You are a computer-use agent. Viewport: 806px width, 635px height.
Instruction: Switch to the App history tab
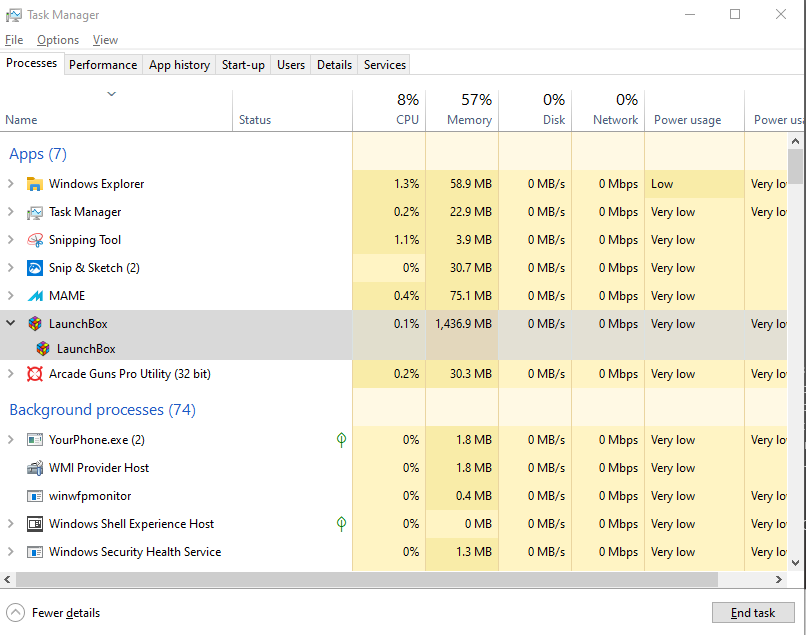pyautogui.click(x=179, y=65)
